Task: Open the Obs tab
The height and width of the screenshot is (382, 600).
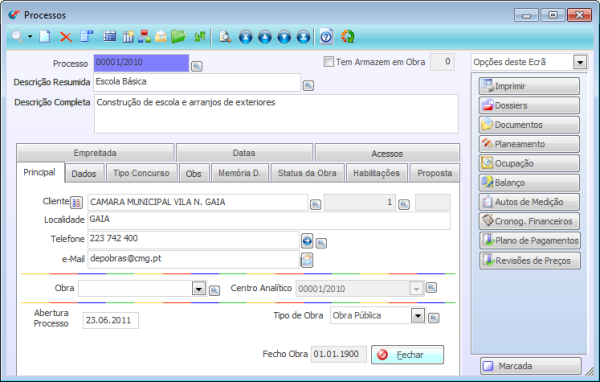Action: (x=194, y=173)
